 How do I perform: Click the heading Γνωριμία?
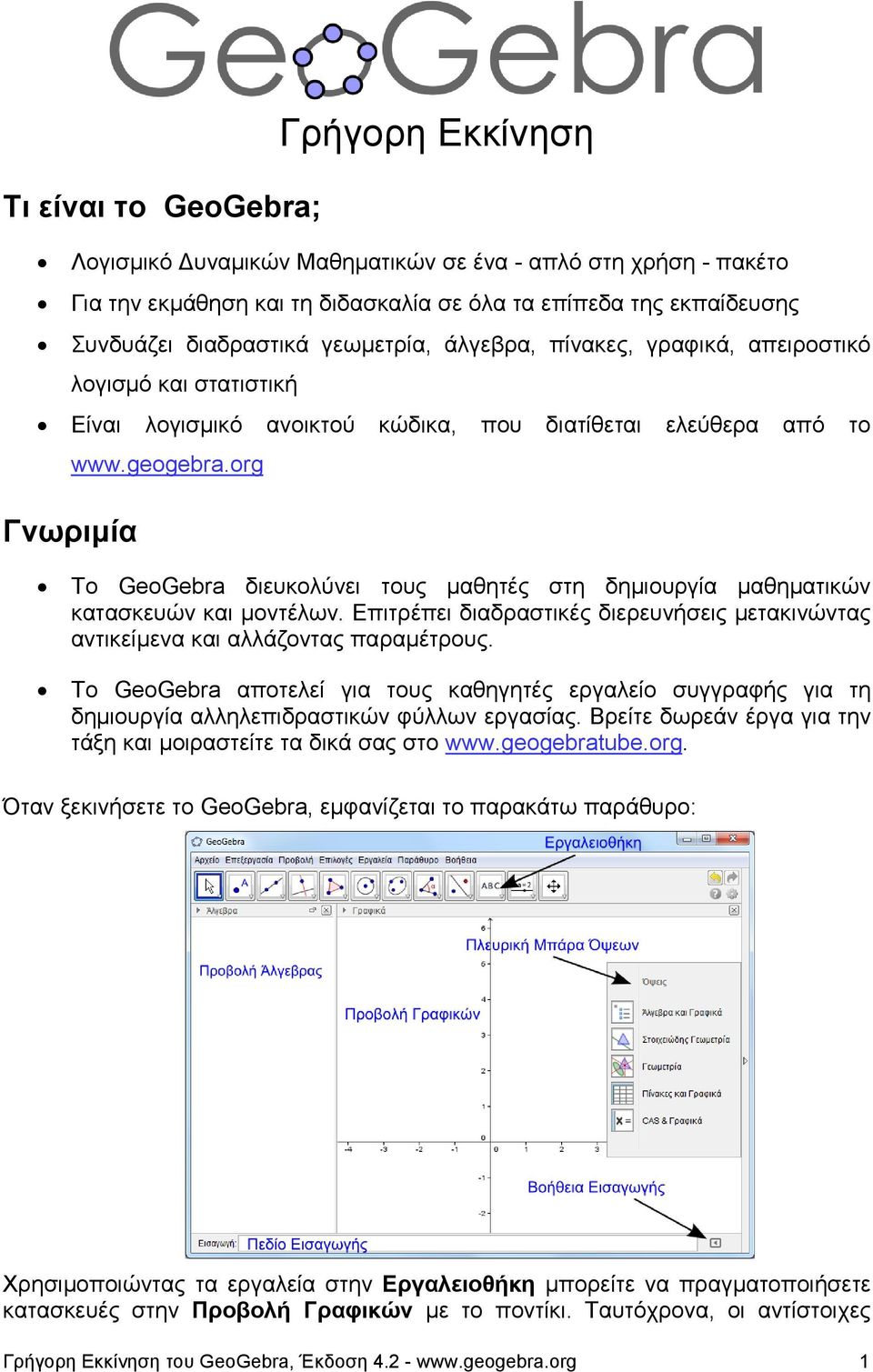tap(70, 531)
